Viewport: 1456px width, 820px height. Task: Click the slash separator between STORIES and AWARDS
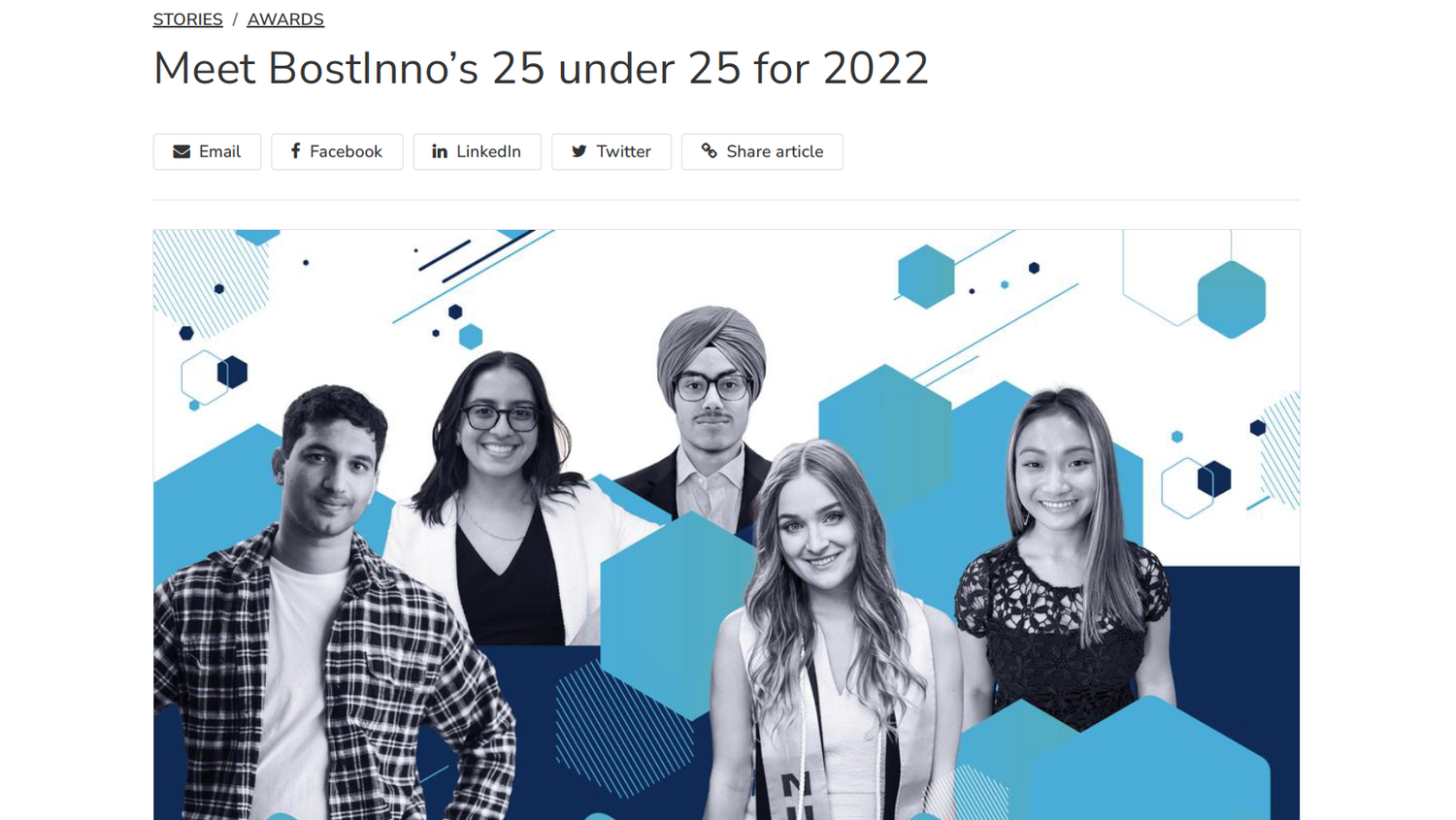point(235,19)
